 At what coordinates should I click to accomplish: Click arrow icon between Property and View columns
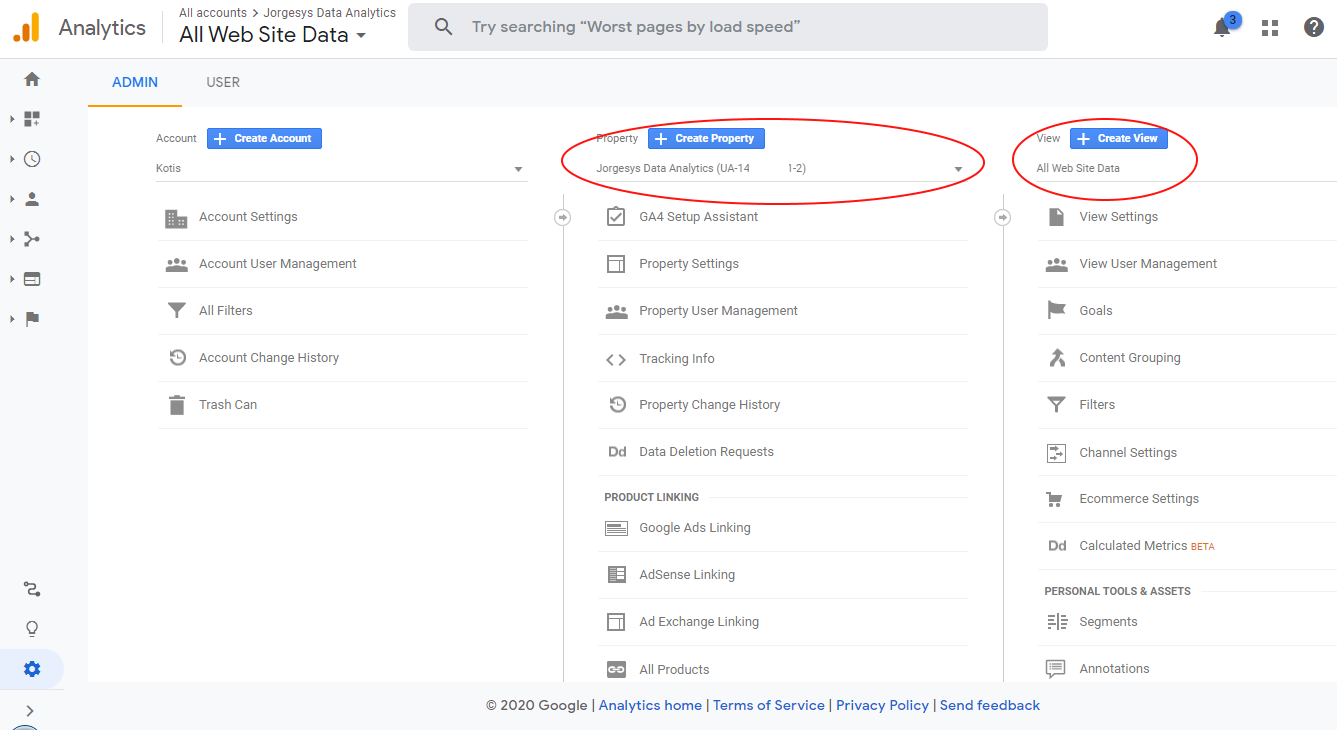click(1002, 217)
